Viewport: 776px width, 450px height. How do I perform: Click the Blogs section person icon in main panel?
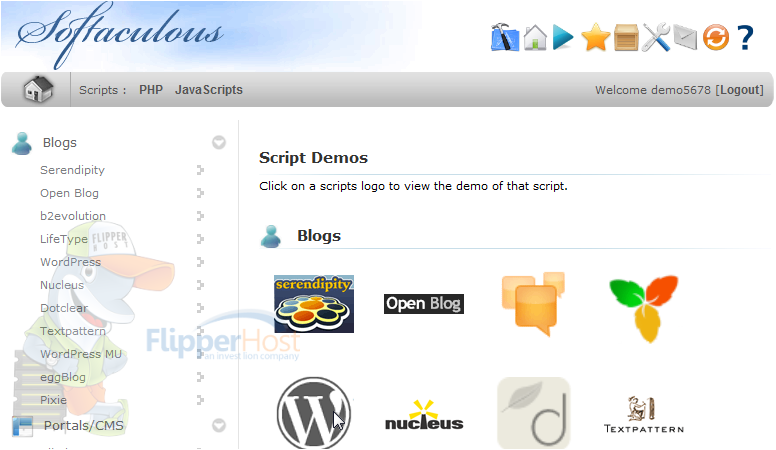coord(271,236)
